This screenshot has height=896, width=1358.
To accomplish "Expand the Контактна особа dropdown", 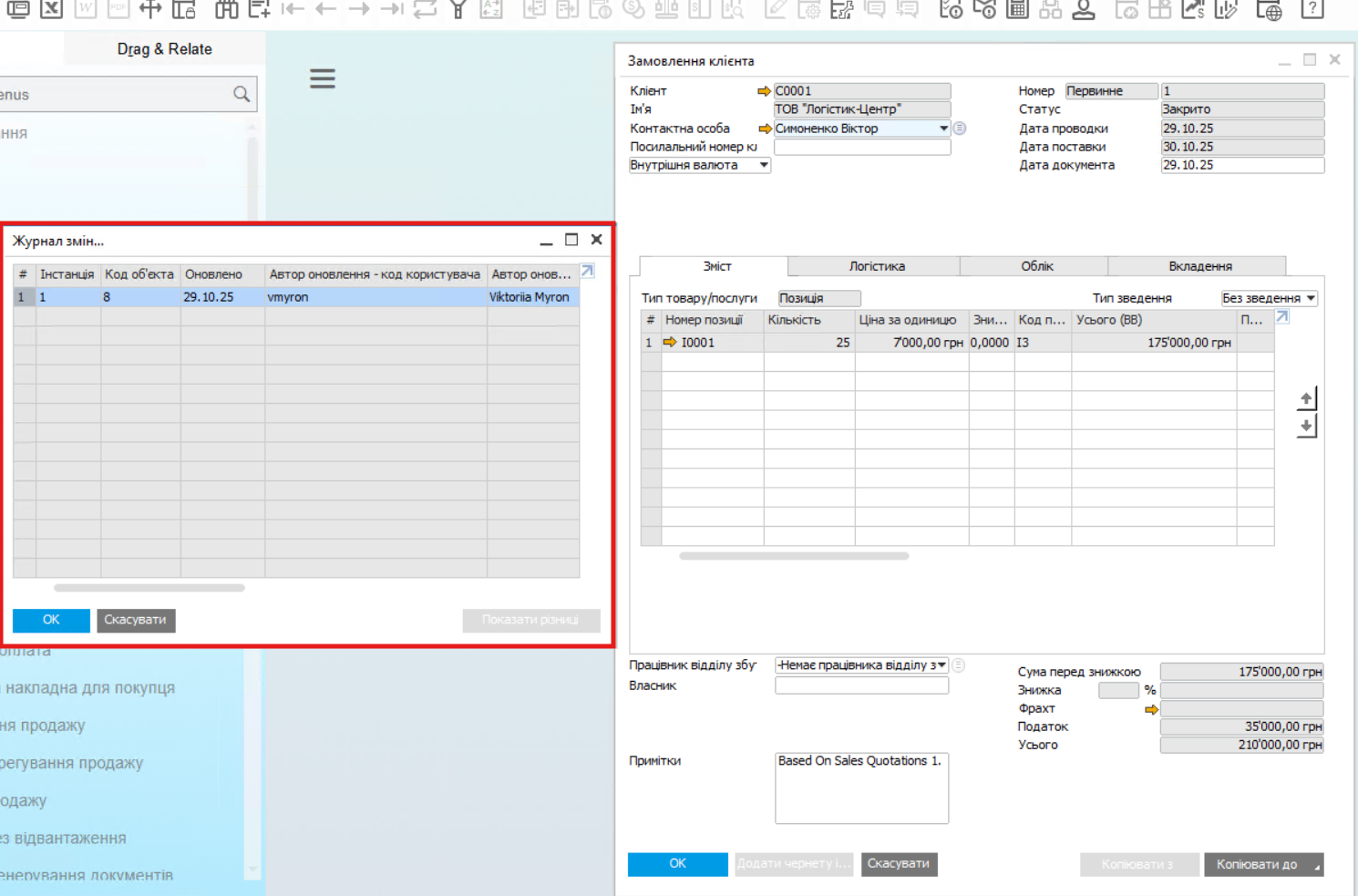I will click(x=943, y=129).
